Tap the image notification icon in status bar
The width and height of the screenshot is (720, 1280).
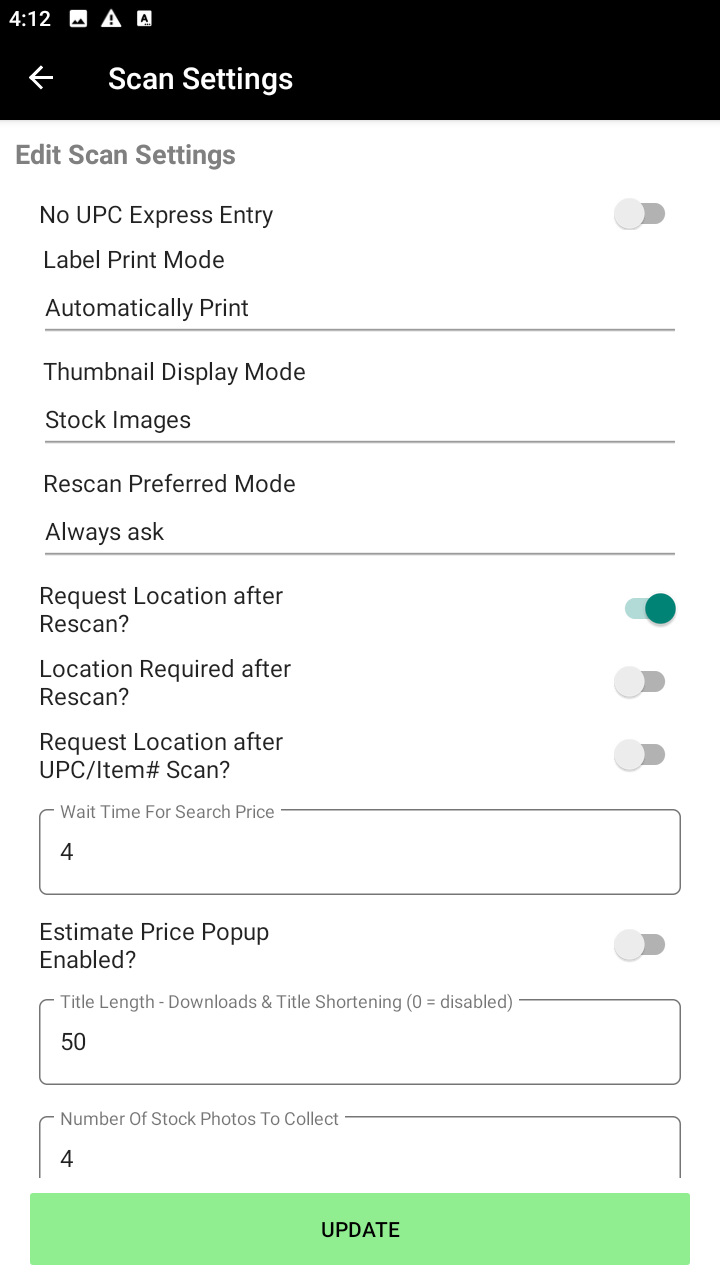coord(78,19)
